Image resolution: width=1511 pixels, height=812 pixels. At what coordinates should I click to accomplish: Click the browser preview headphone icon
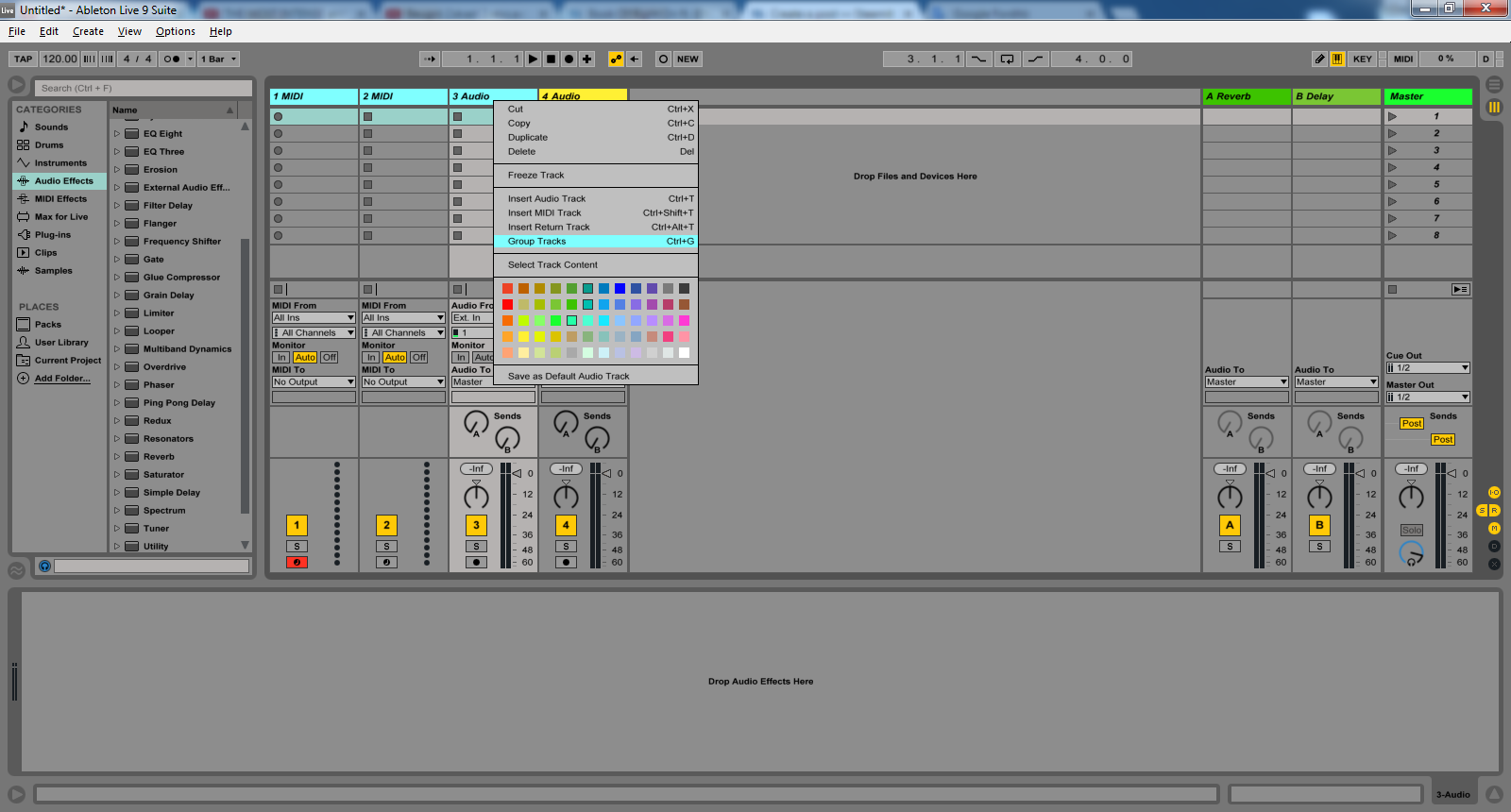[x=44, y=566]
